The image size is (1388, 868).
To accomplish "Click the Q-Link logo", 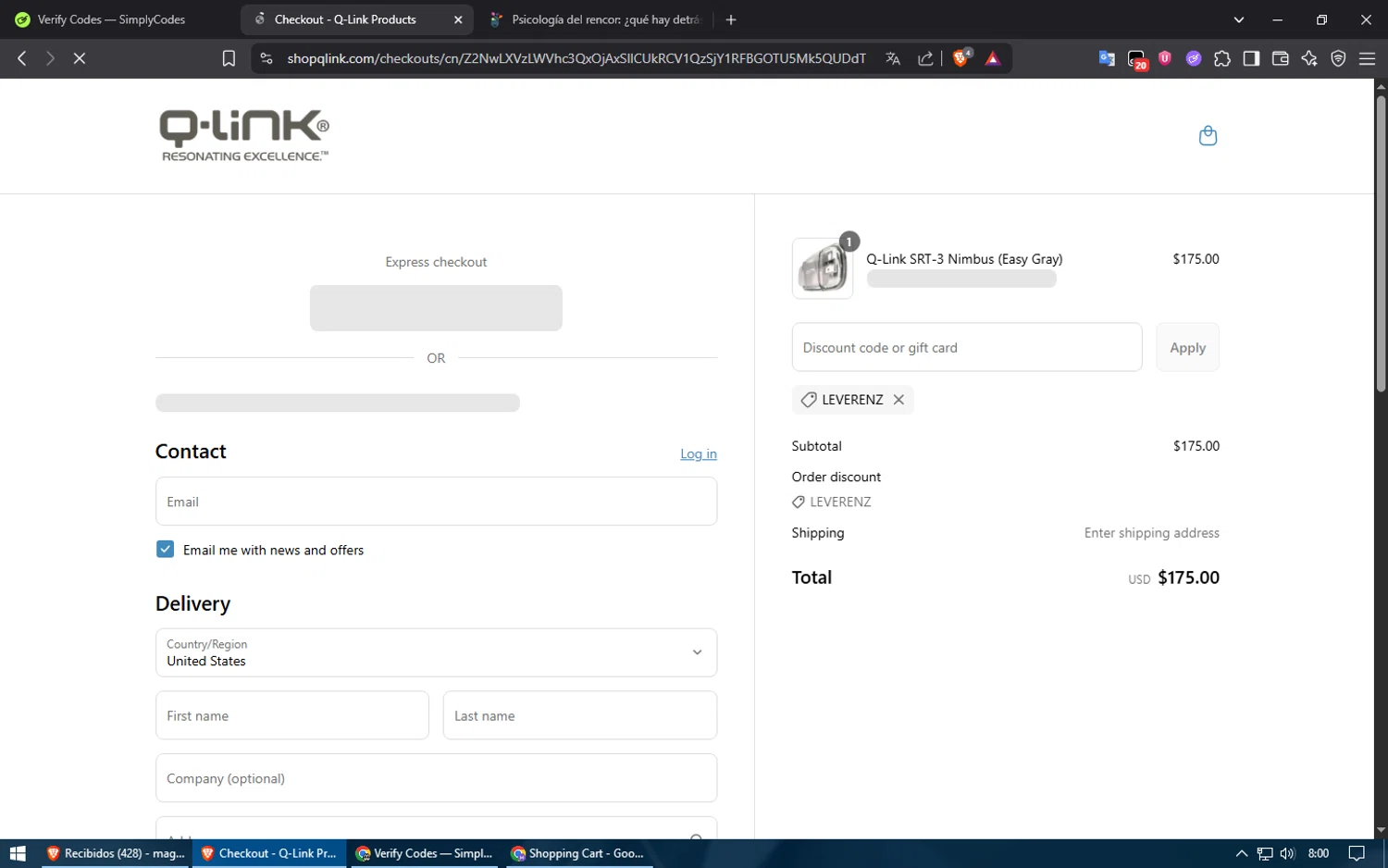I will (x=244, y=136).
